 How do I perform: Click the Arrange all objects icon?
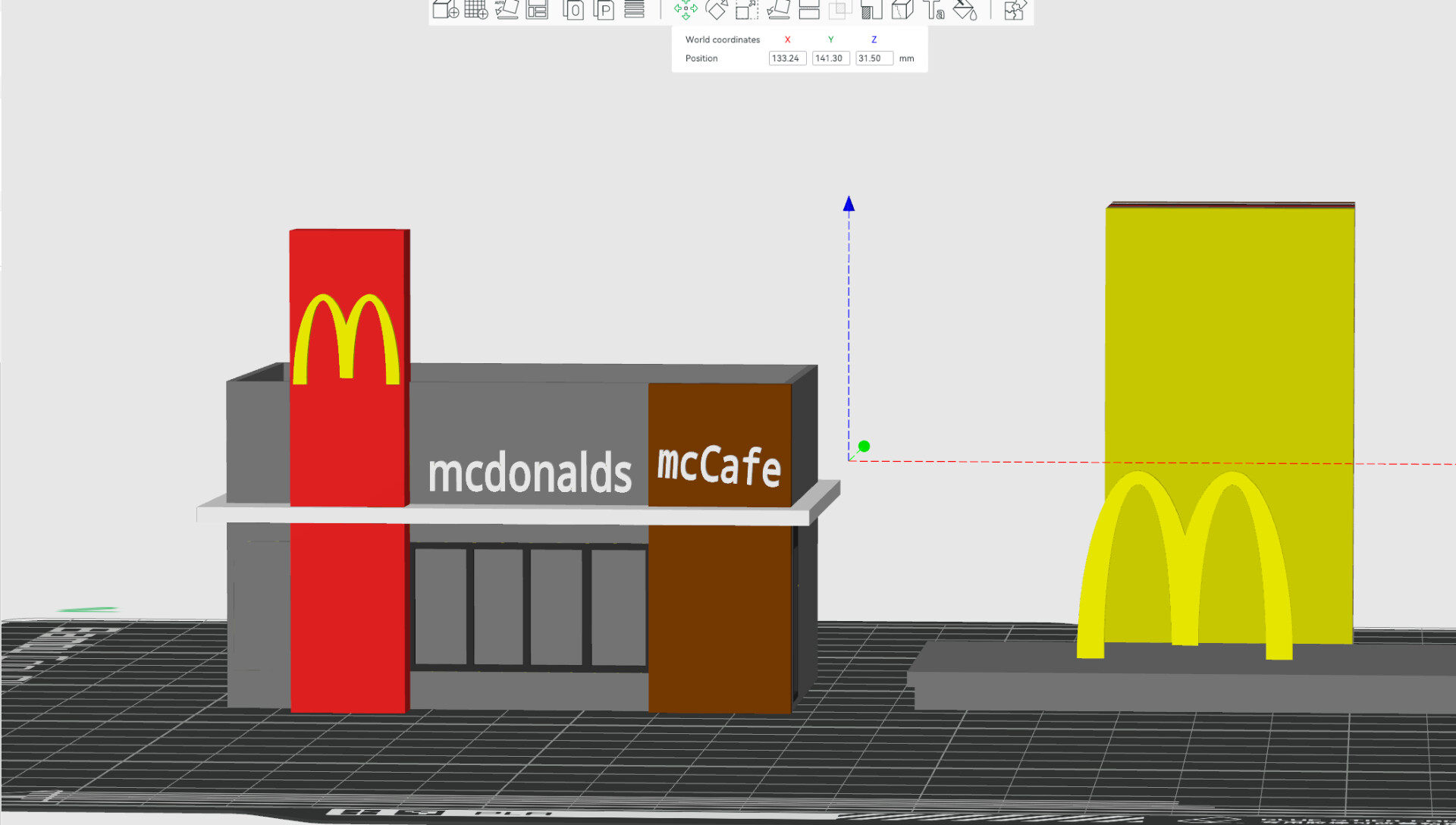[537, 9]
